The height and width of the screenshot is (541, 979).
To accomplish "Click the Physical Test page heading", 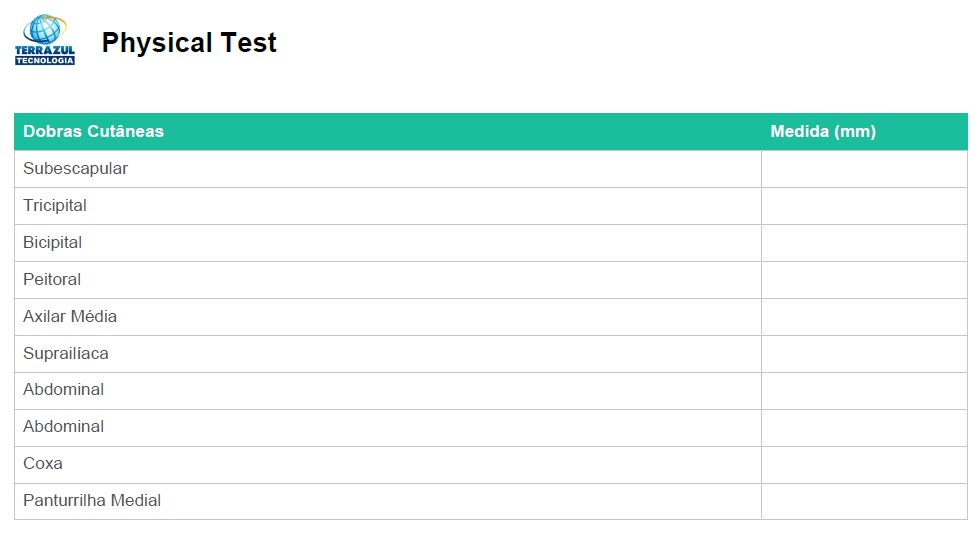I will 189,43.
